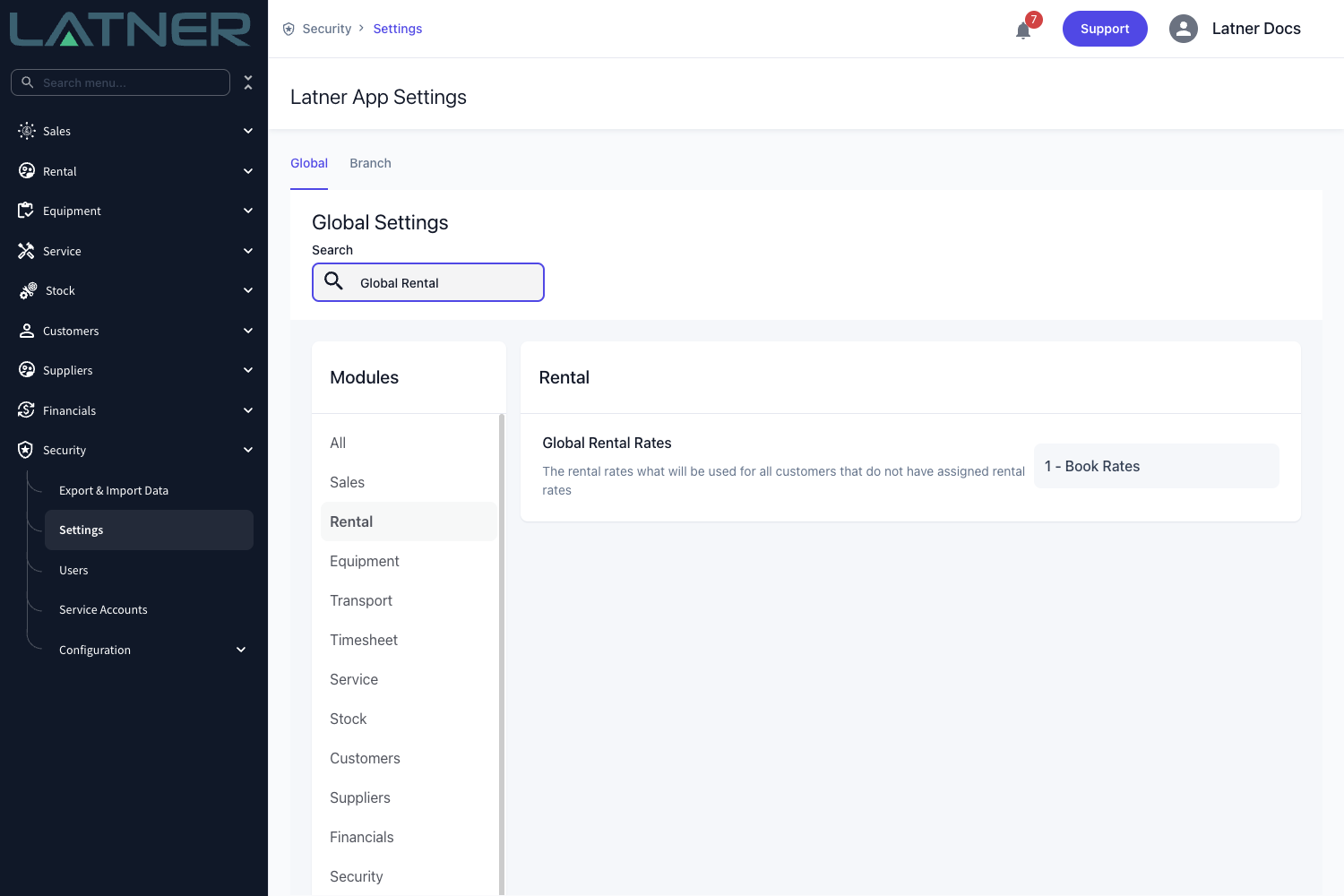The width and height of the screenshot is (1344, 896).
Task: Click the Financials sidebar icon
Action: pyautogui.click(x=26, y=410)
